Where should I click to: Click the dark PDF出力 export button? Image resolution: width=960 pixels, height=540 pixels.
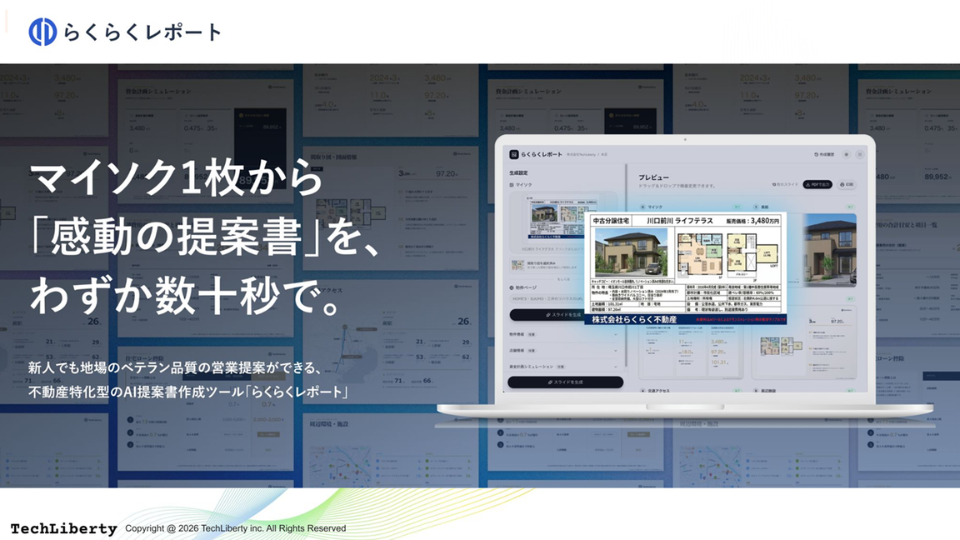(x=817, y=184)
